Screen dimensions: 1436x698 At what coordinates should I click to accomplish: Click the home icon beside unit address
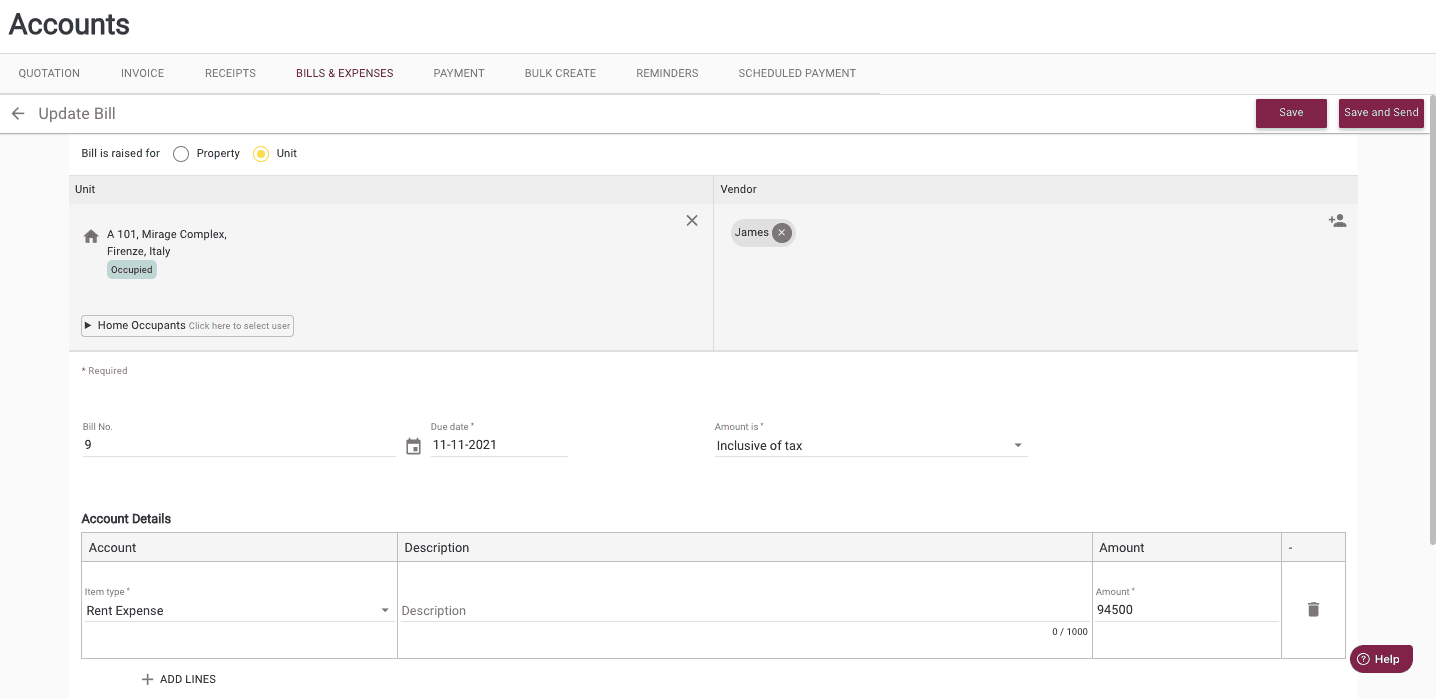91,237
